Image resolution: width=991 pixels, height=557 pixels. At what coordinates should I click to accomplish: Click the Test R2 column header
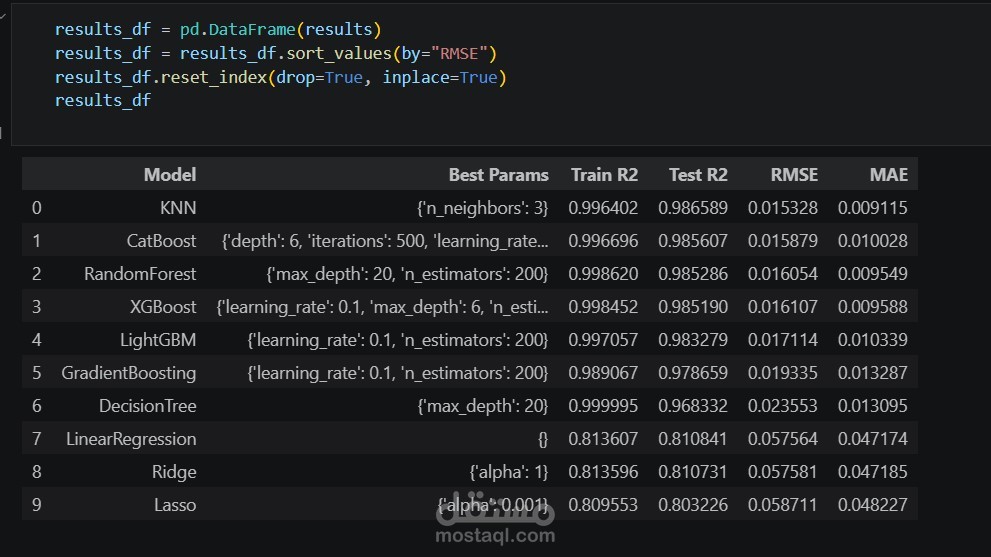698,174
